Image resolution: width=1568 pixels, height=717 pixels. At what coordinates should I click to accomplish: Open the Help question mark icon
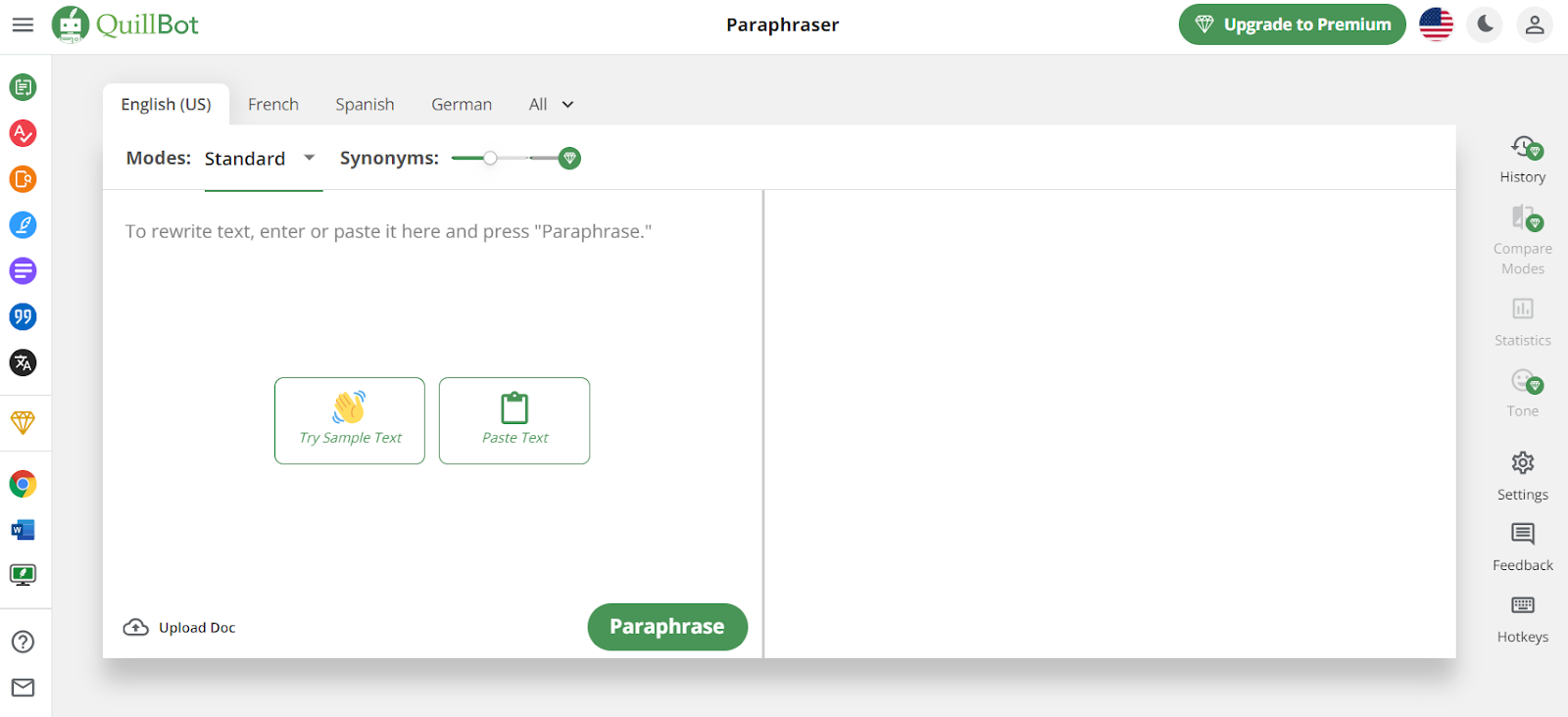(23, 642)
